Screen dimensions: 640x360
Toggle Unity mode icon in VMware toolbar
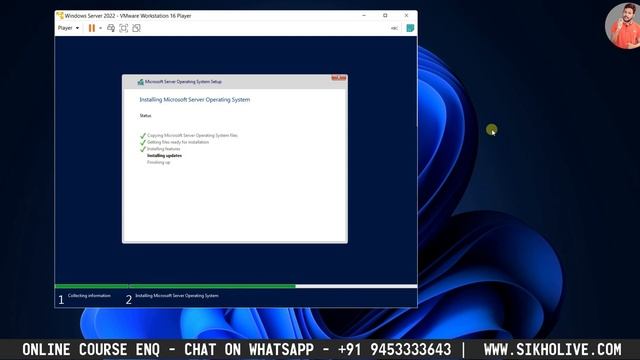(x=136, y=28)
